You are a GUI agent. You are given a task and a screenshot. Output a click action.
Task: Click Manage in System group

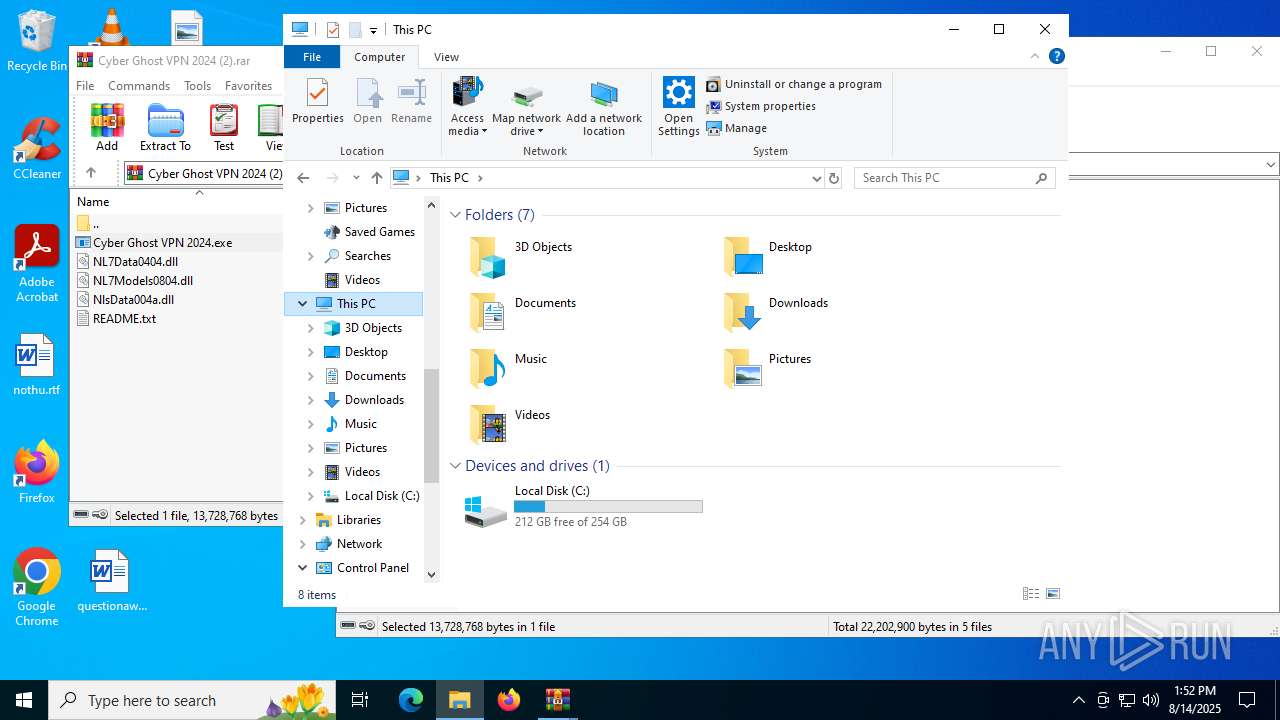(x=737, y=128)
